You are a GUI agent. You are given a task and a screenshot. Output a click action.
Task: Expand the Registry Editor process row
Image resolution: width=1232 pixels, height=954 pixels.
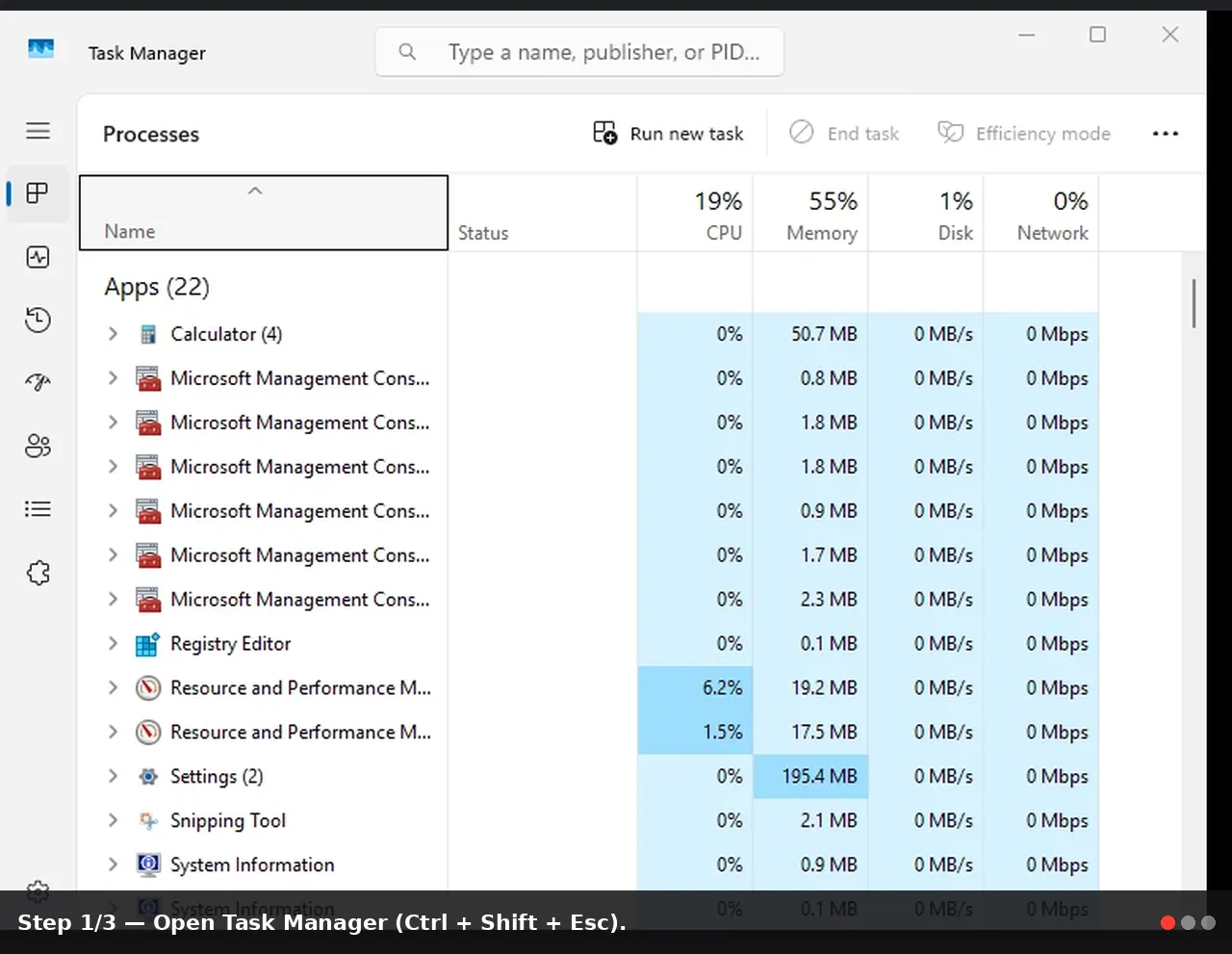point(113,644)
